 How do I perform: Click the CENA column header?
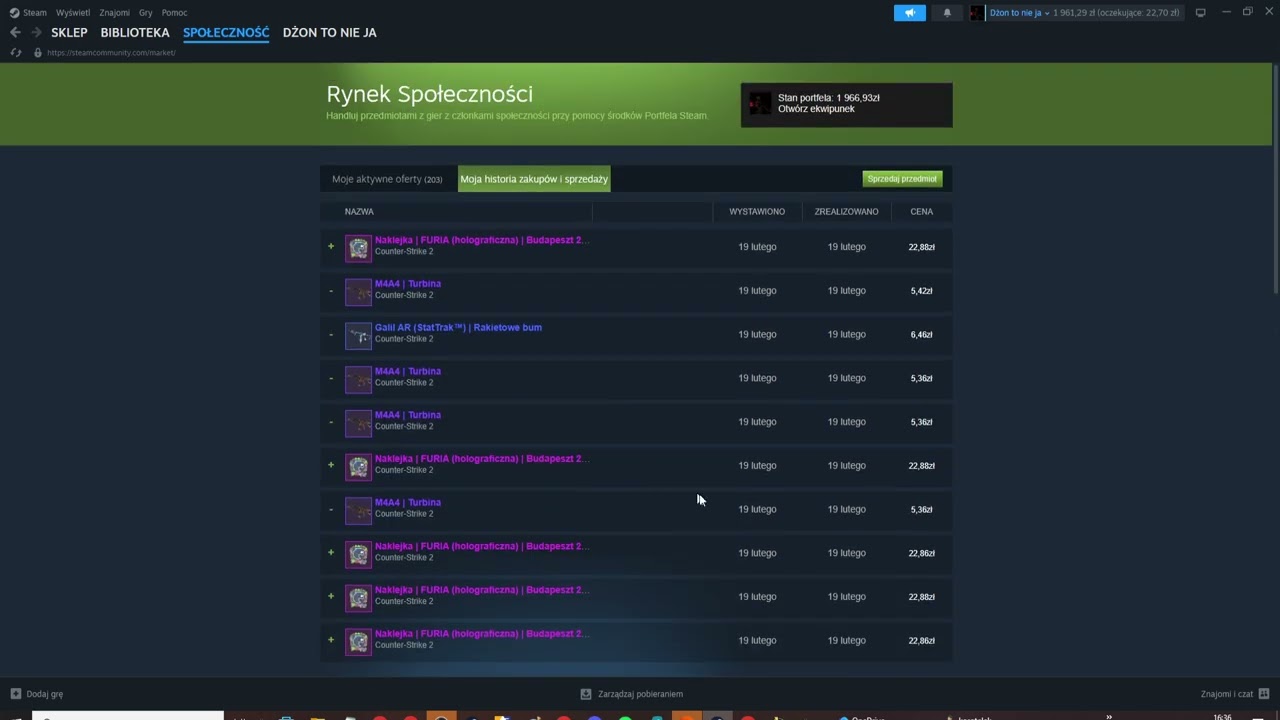(921, 212)
